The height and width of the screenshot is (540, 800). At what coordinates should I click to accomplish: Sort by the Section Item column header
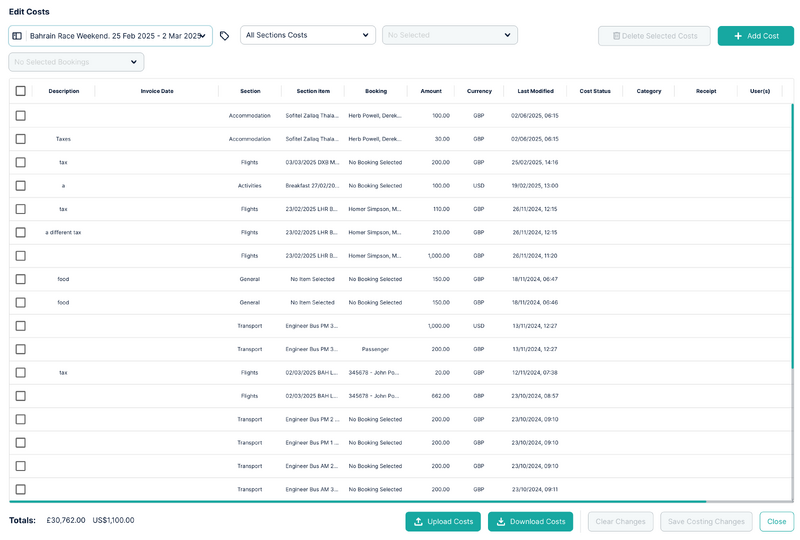click(x=313, y=91)
